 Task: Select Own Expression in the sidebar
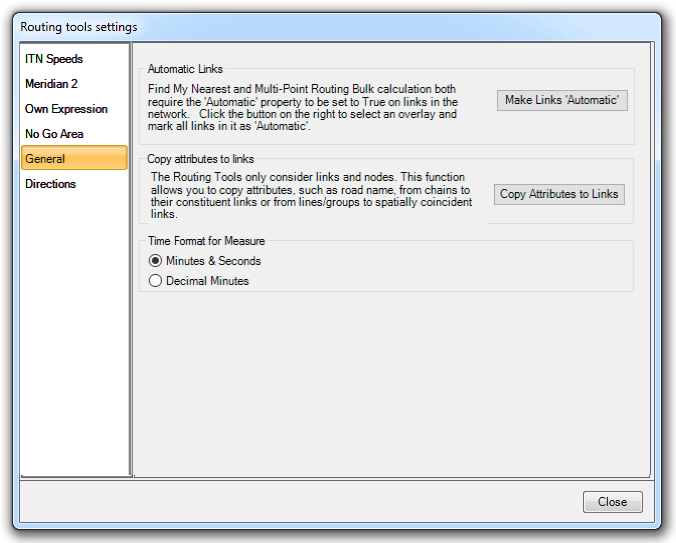pos(66,109)
